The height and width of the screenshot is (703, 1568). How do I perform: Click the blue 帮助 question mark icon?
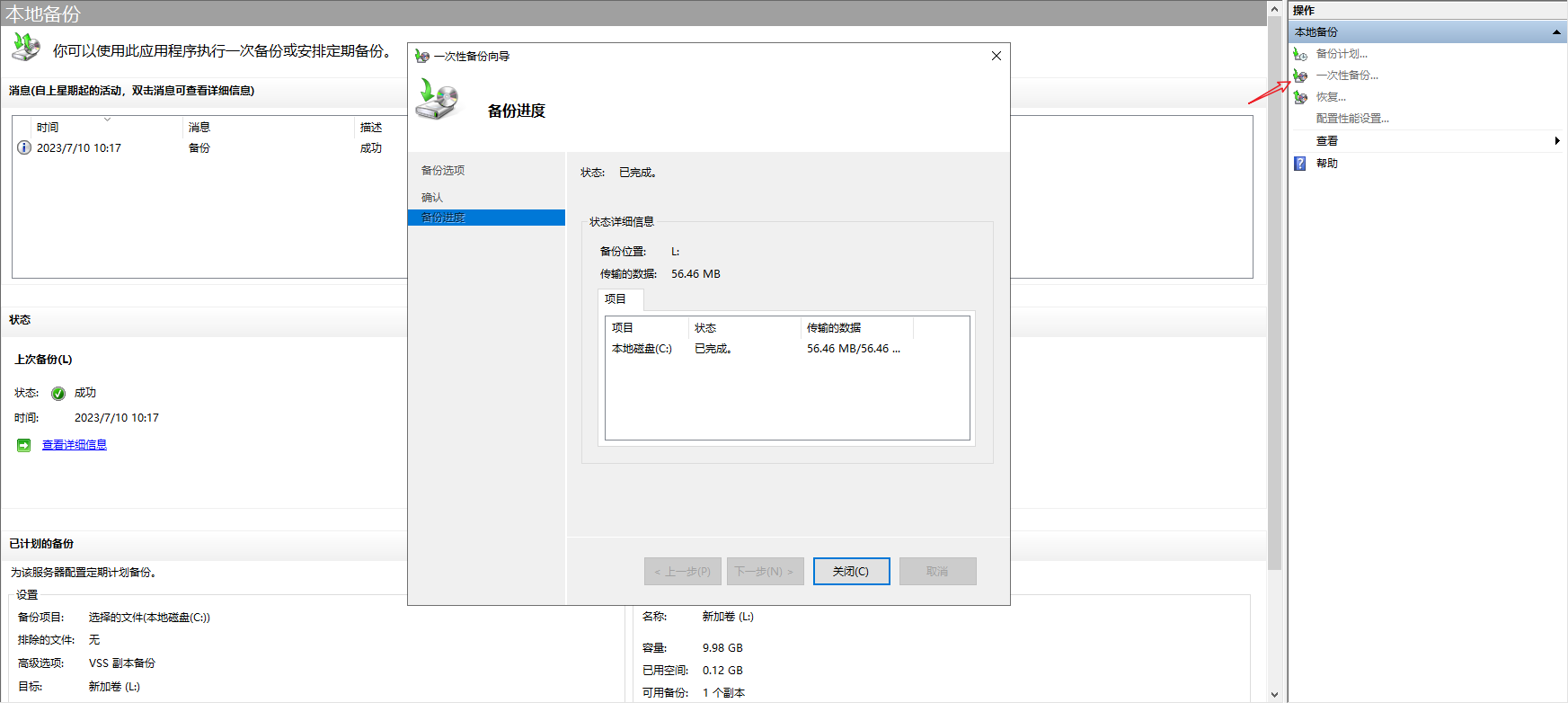pyautogui.click(x=1300, y=164)
